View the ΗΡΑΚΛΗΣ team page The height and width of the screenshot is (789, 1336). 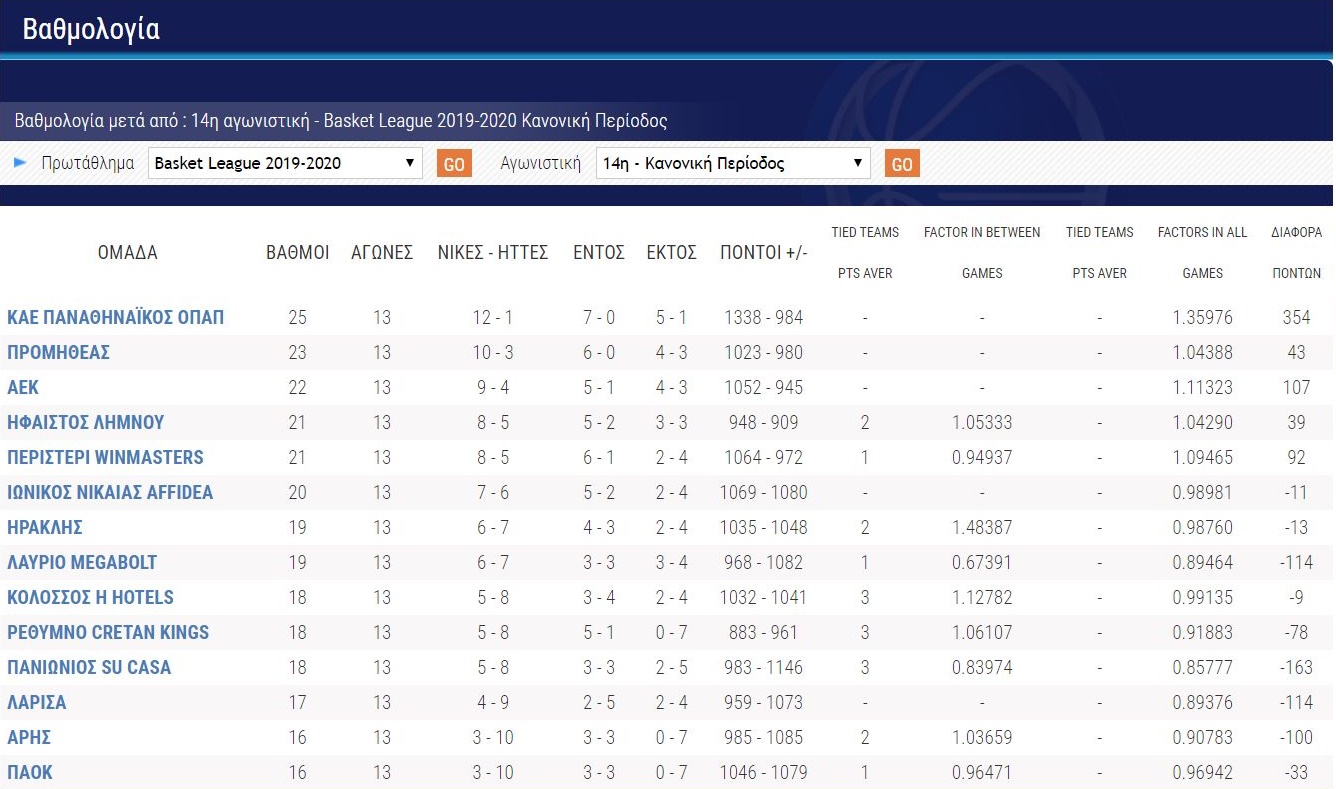[45, 528]
